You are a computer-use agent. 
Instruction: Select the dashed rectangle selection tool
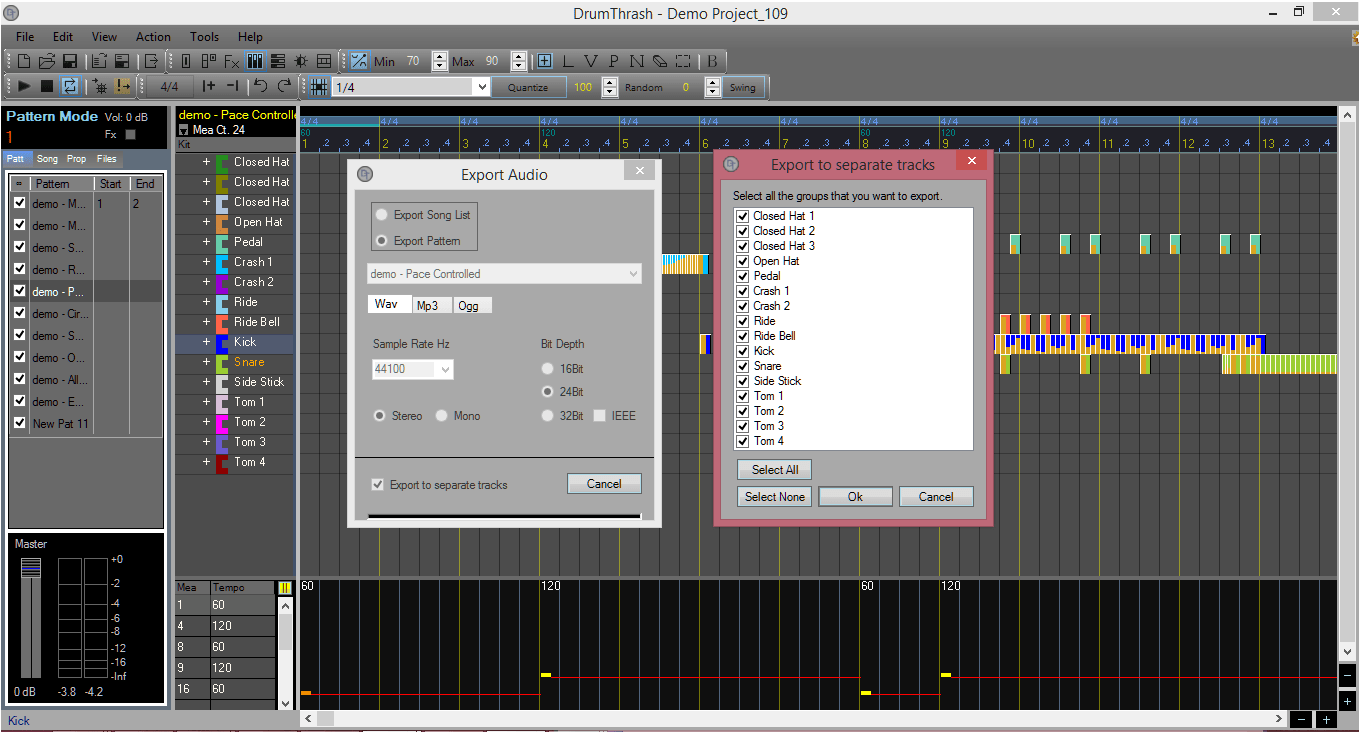[x=683, y=61]
